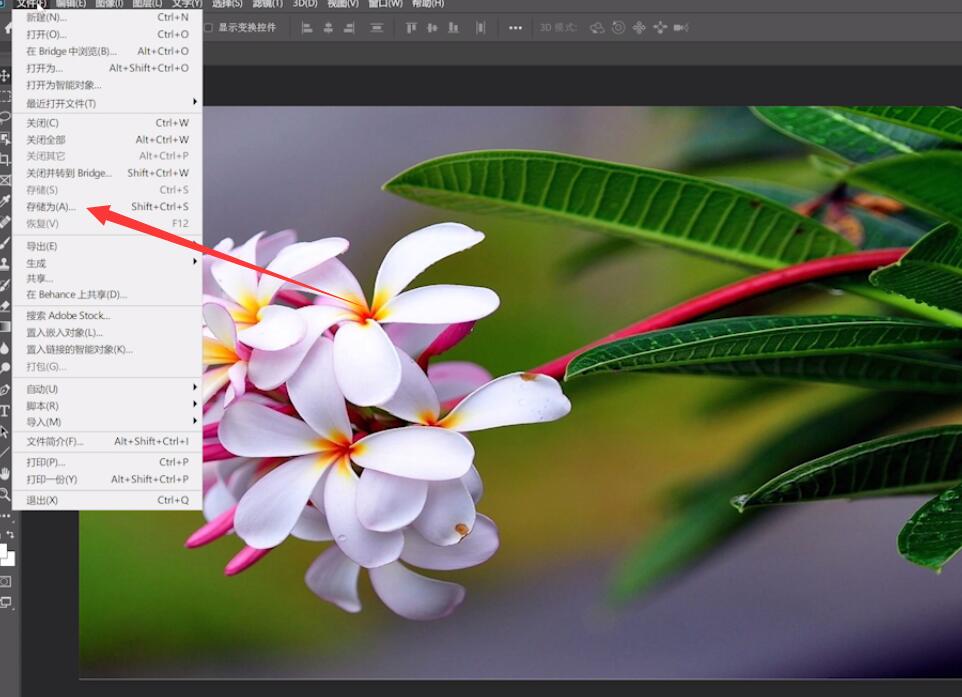962x697 pixels.
Task: Choose 文件简介(F)... menu entry
Action: click(x=107, y=442)
